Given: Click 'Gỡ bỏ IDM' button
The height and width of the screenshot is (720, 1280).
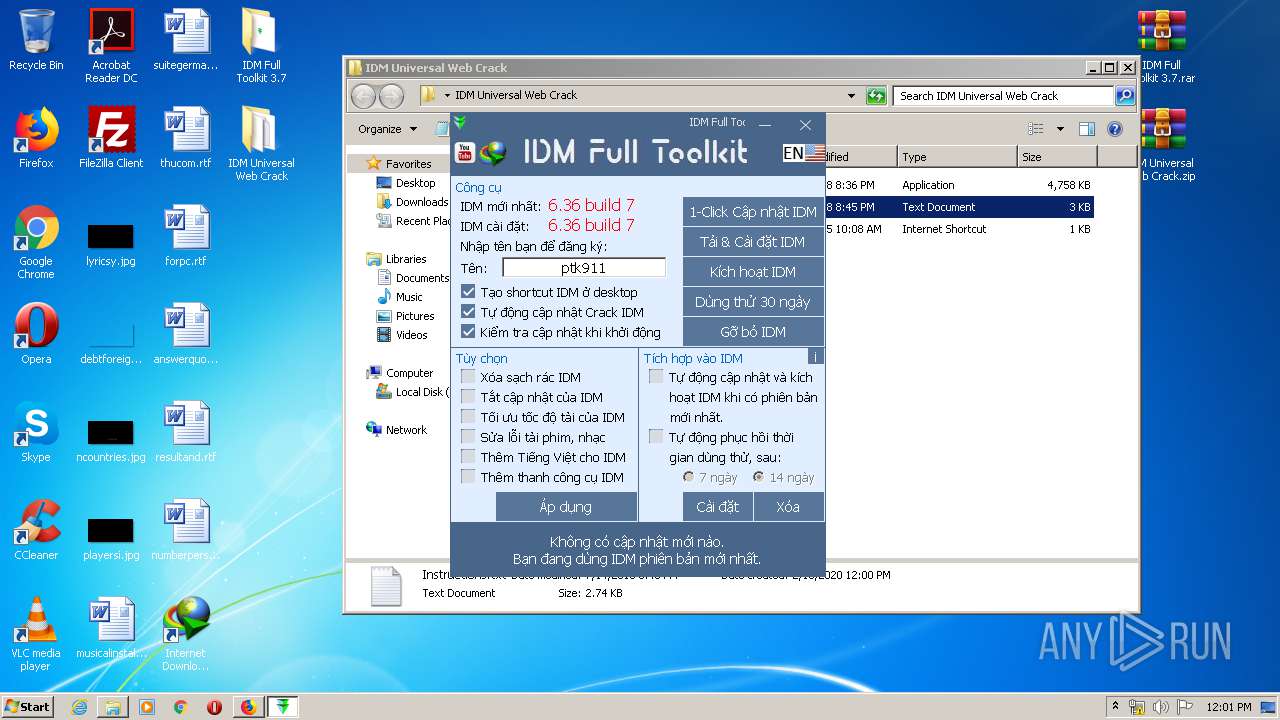Looking at the screenshot, I should [x=753, y=332].
